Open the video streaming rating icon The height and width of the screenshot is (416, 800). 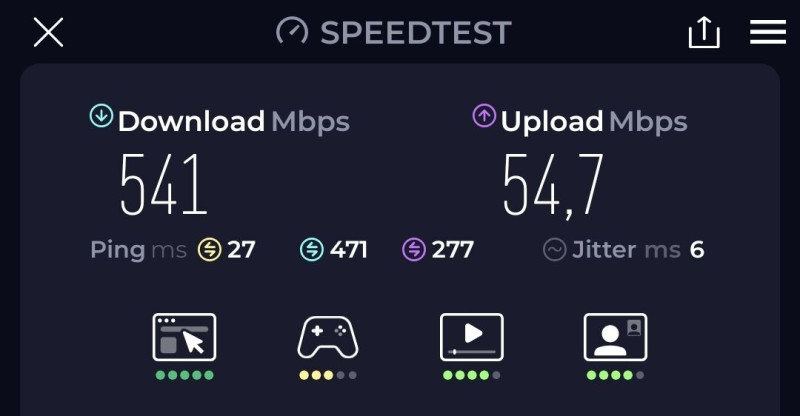[x=471, y=337]
